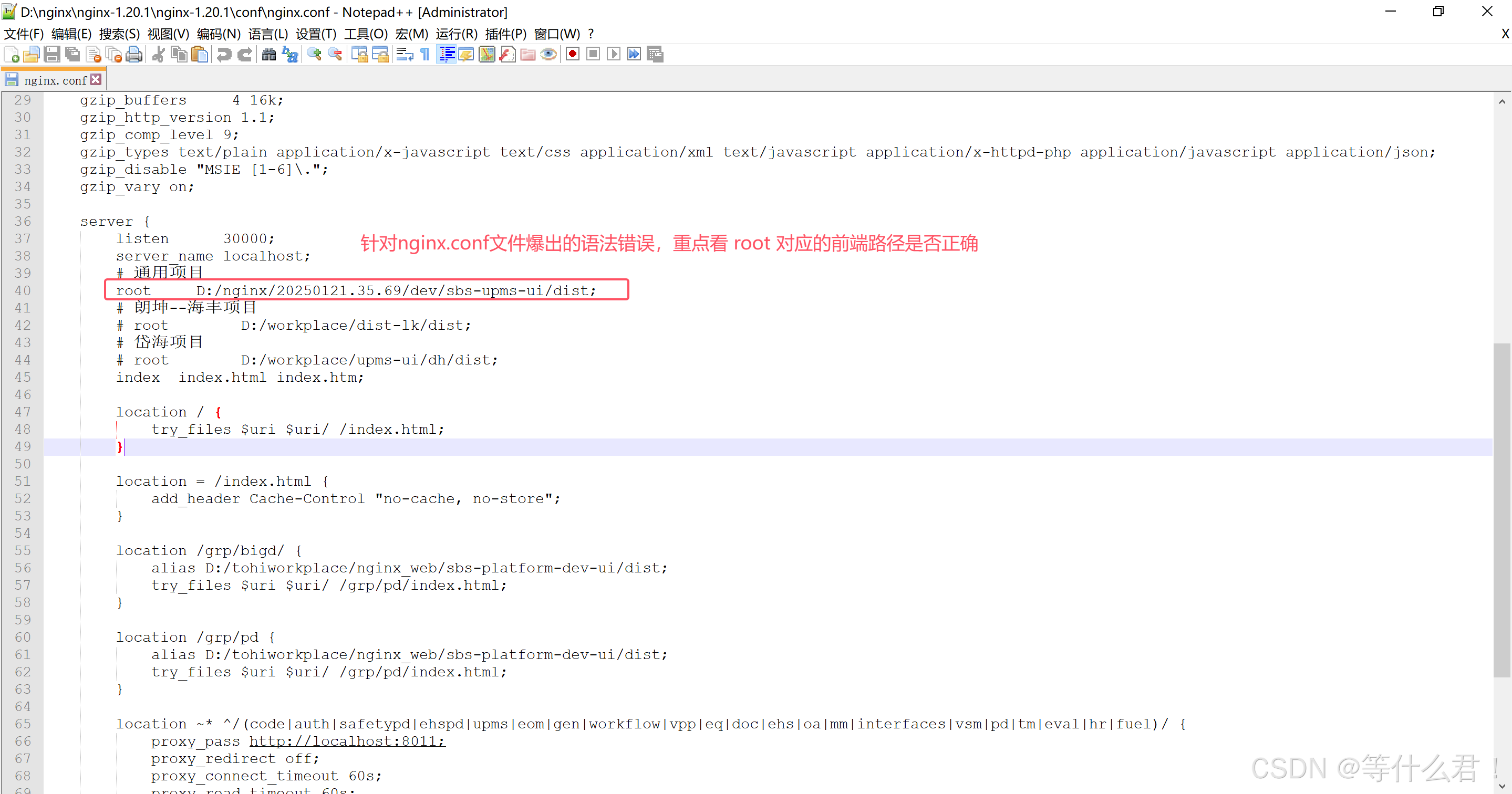Image resolution: width=1512 pixels, height=794 pixels.
Task: Click line number 40 in the margin
Action: point(22,290)
